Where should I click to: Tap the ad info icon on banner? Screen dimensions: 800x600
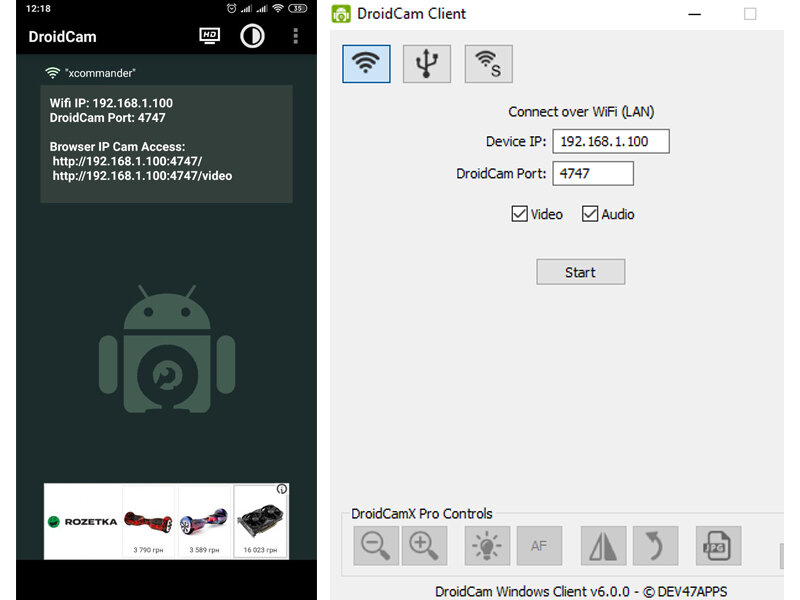pos(282,489)
